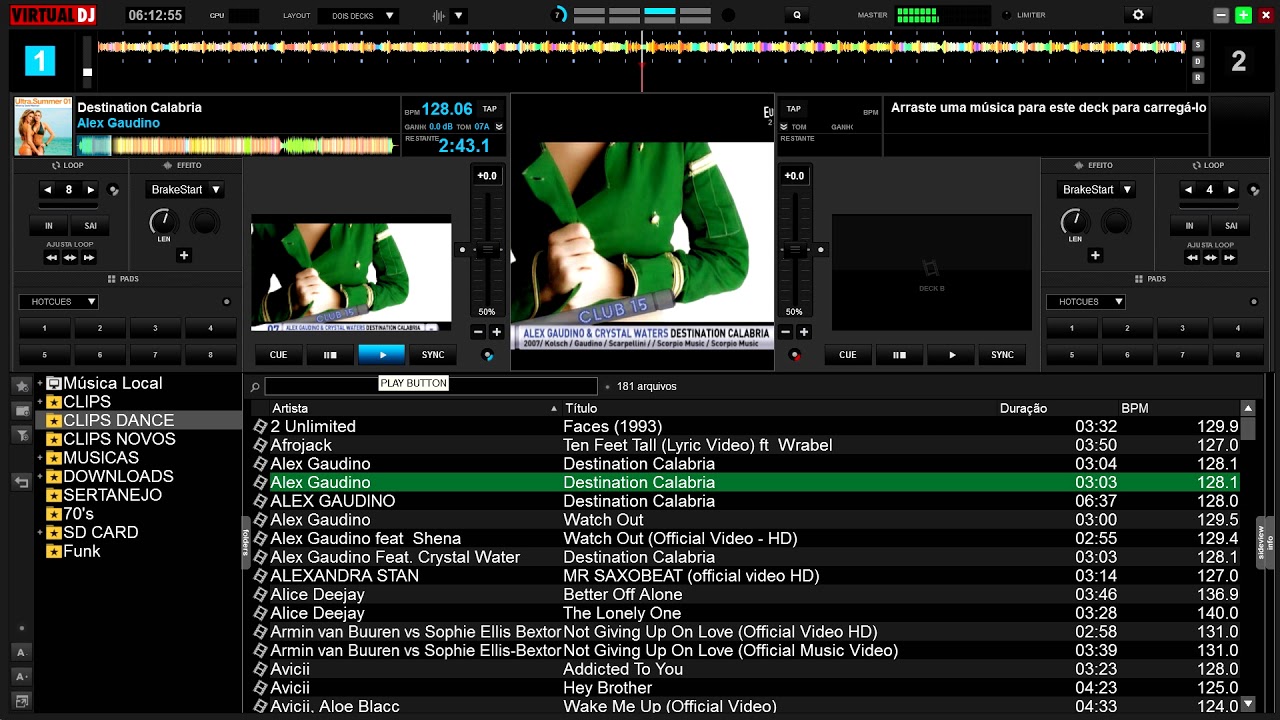Click right deck play button
The image size is (1280, 720).
951,355
